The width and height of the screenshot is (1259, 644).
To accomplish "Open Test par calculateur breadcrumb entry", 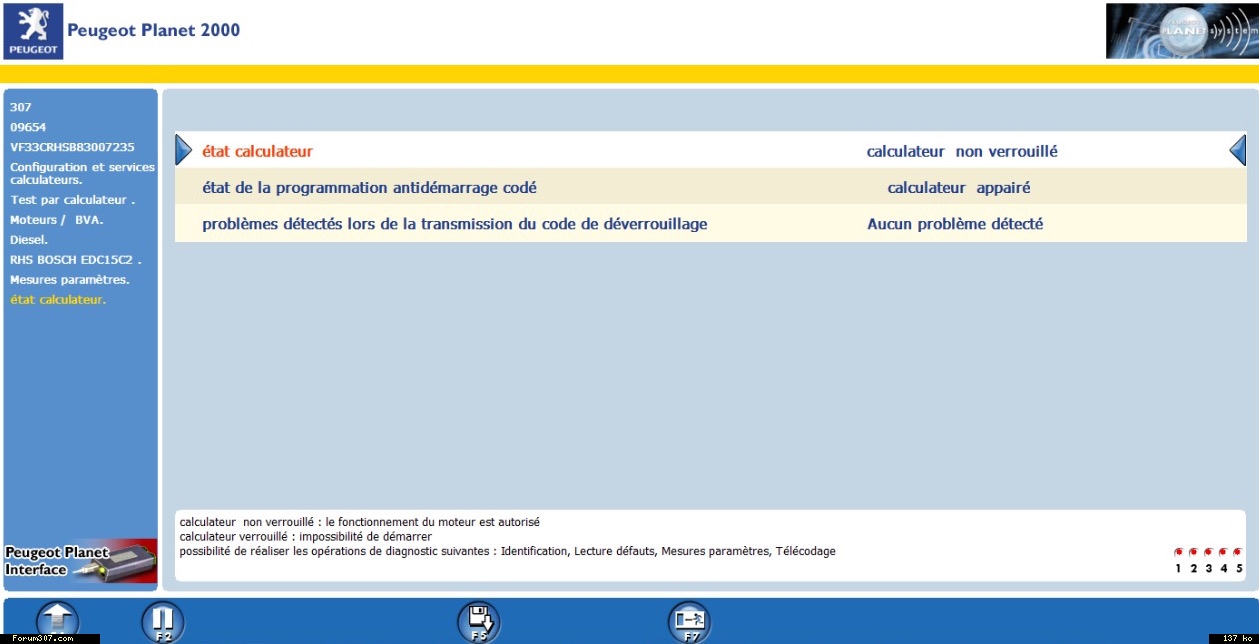I will pos(72,200).
